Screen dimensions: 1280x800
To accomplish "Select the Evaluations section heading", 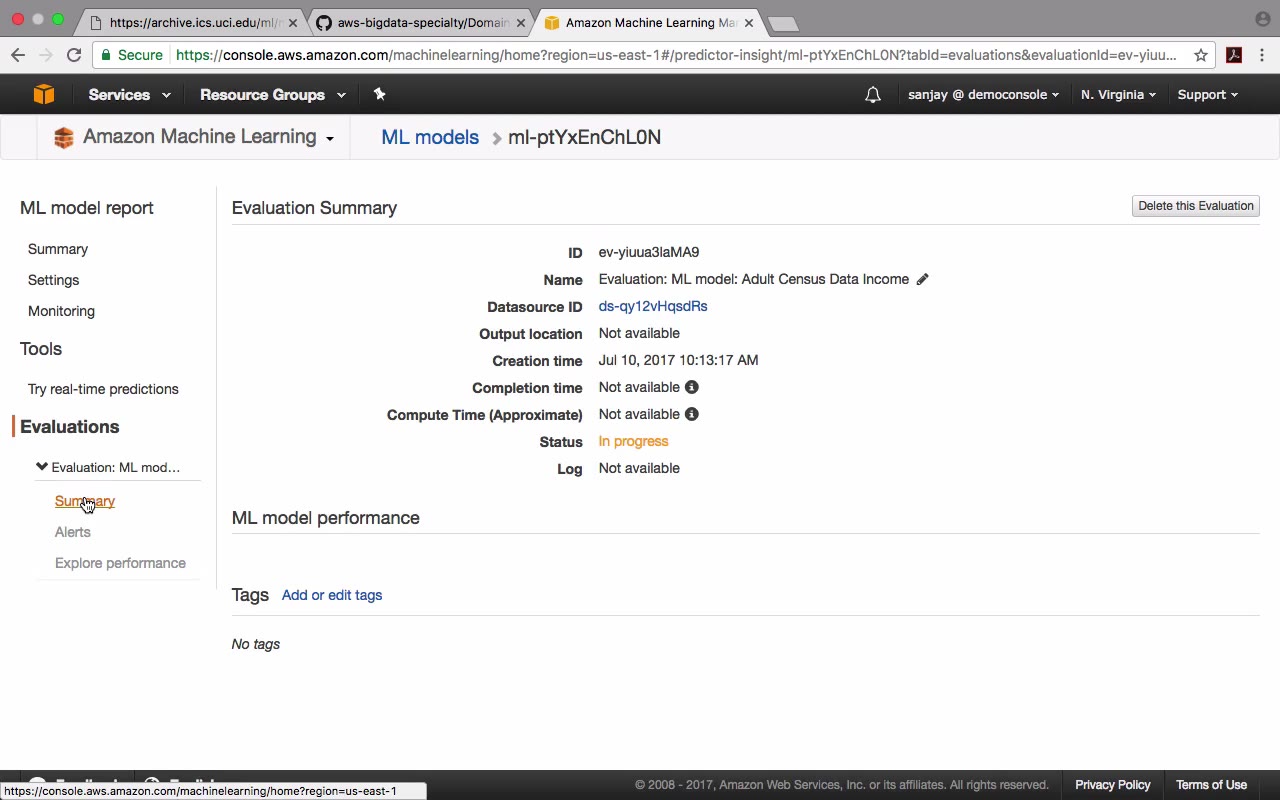I will [x=69, y=427].
